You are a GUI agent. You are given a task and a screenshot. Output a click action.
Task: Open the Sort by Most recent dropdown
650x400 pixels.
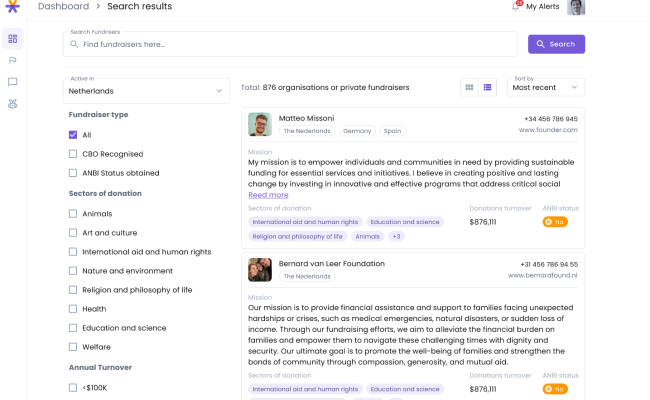tap(546, 87)
